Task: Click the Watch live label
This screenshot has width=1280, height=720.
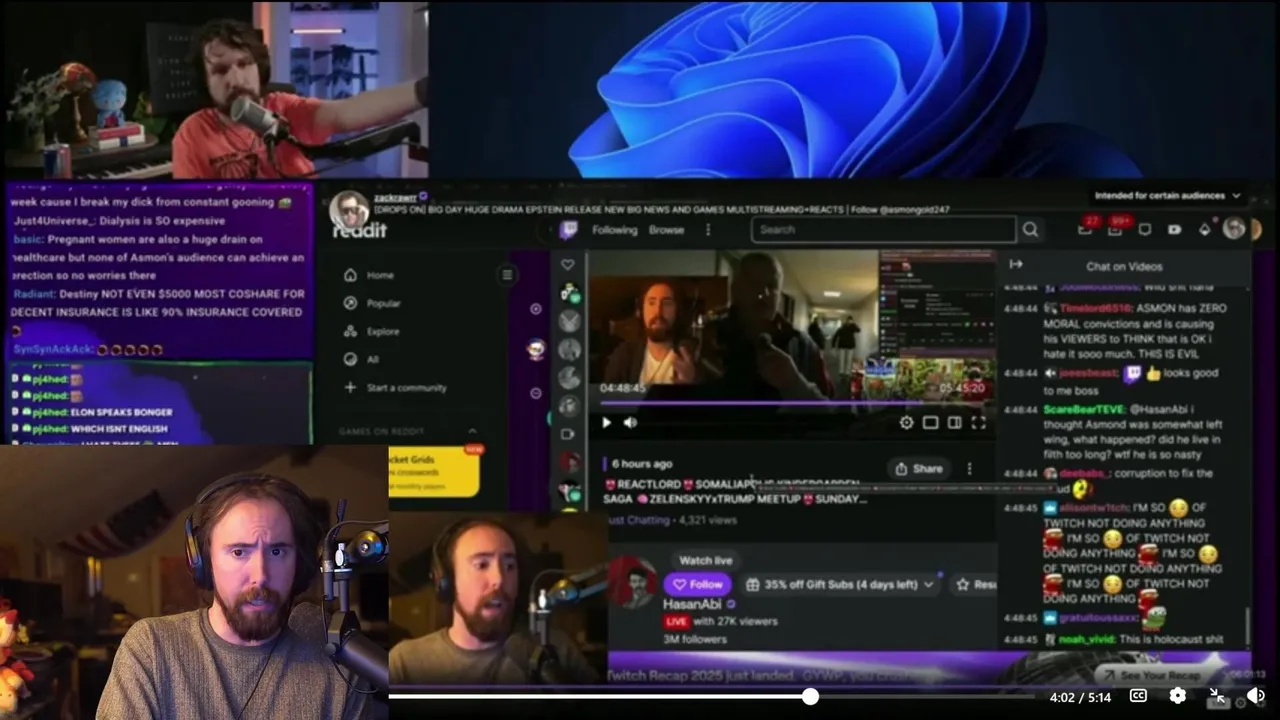Action: coord(706,561)
